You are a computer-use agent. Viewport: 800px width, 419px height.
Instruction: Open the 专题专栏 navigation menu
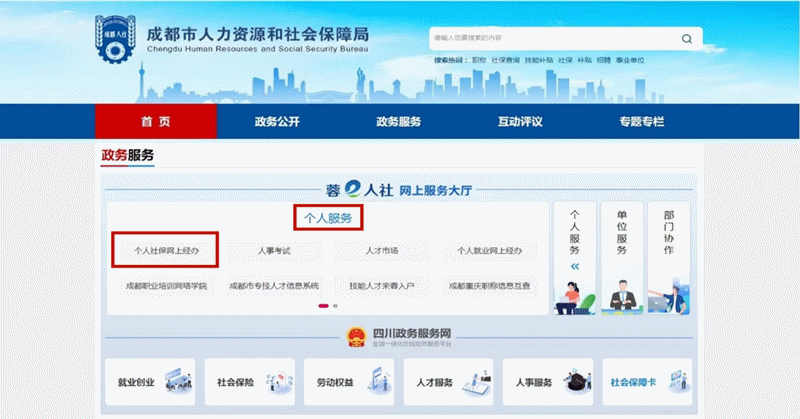pyautogui.click(x=641, y=121)
